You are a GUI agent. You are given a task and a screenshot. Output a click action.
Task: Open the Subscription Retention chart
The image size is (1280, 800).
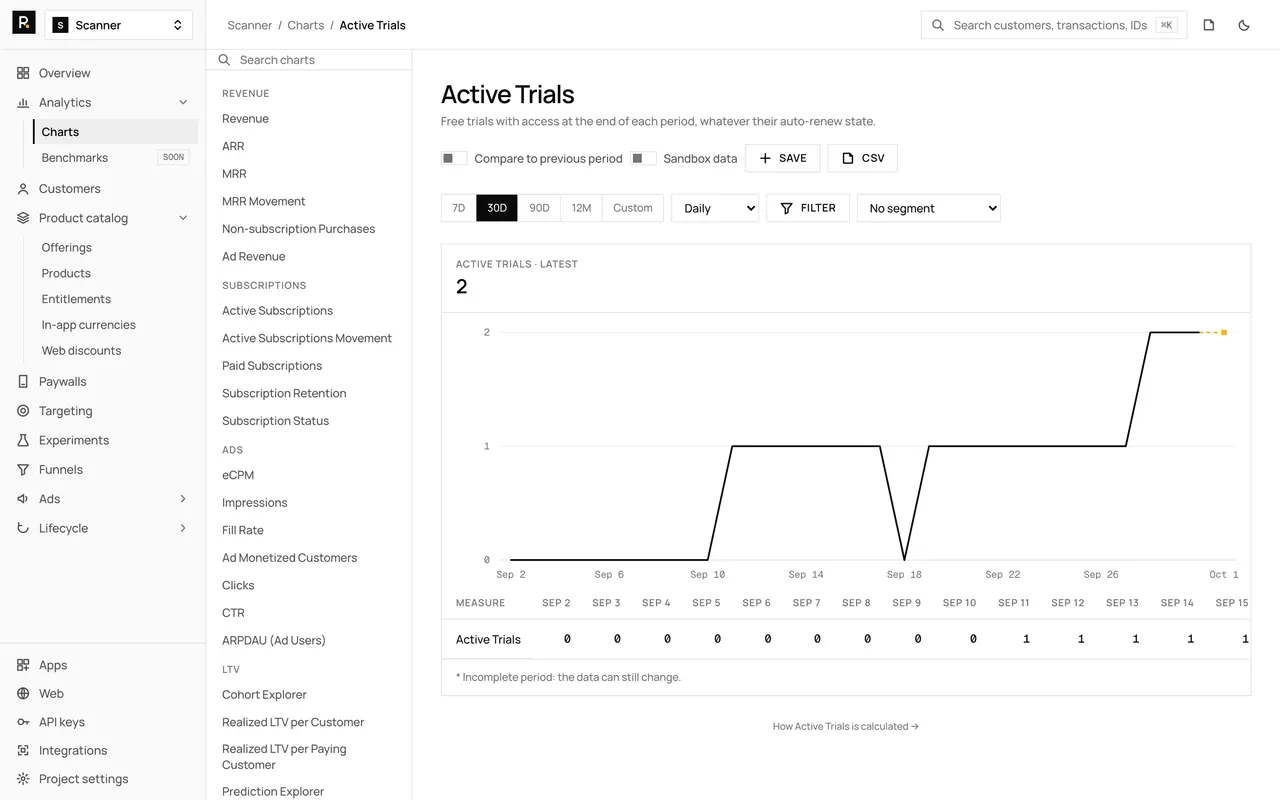284,393
